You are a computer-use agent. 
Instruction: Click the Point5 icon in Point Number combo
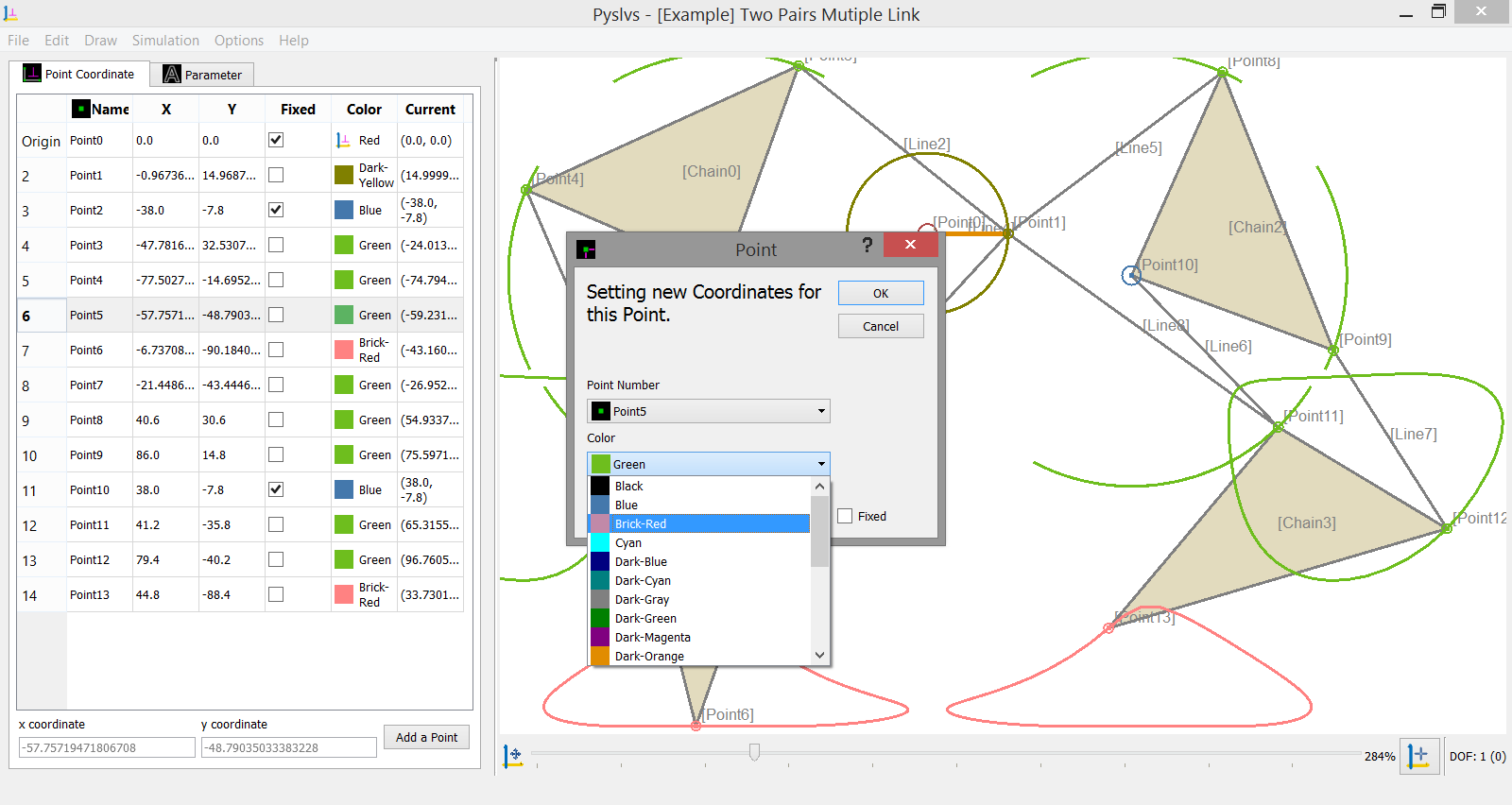coord(600,411)
